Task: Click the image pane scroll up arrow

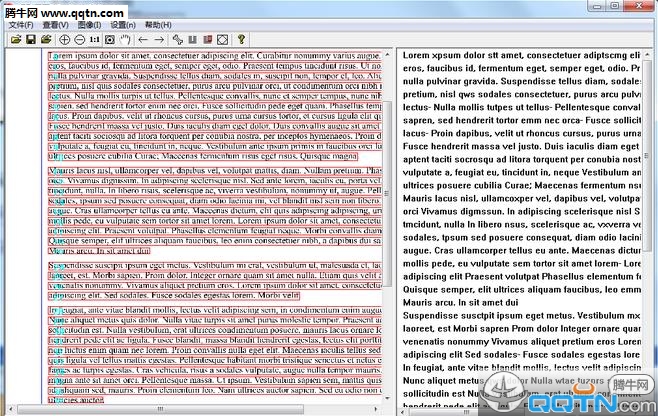Action: pyautogui.click(x=387, y=55)
